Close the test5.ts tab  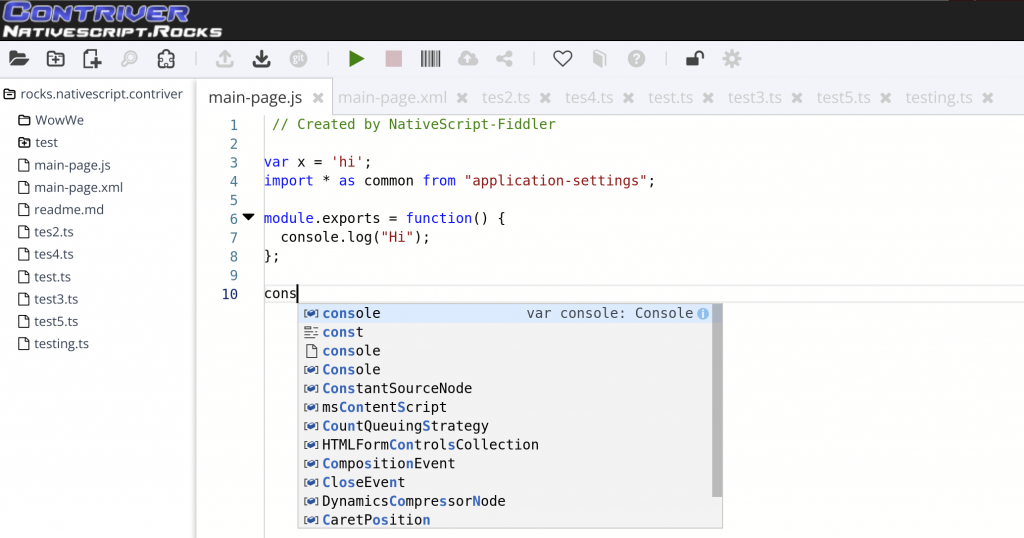886,98
